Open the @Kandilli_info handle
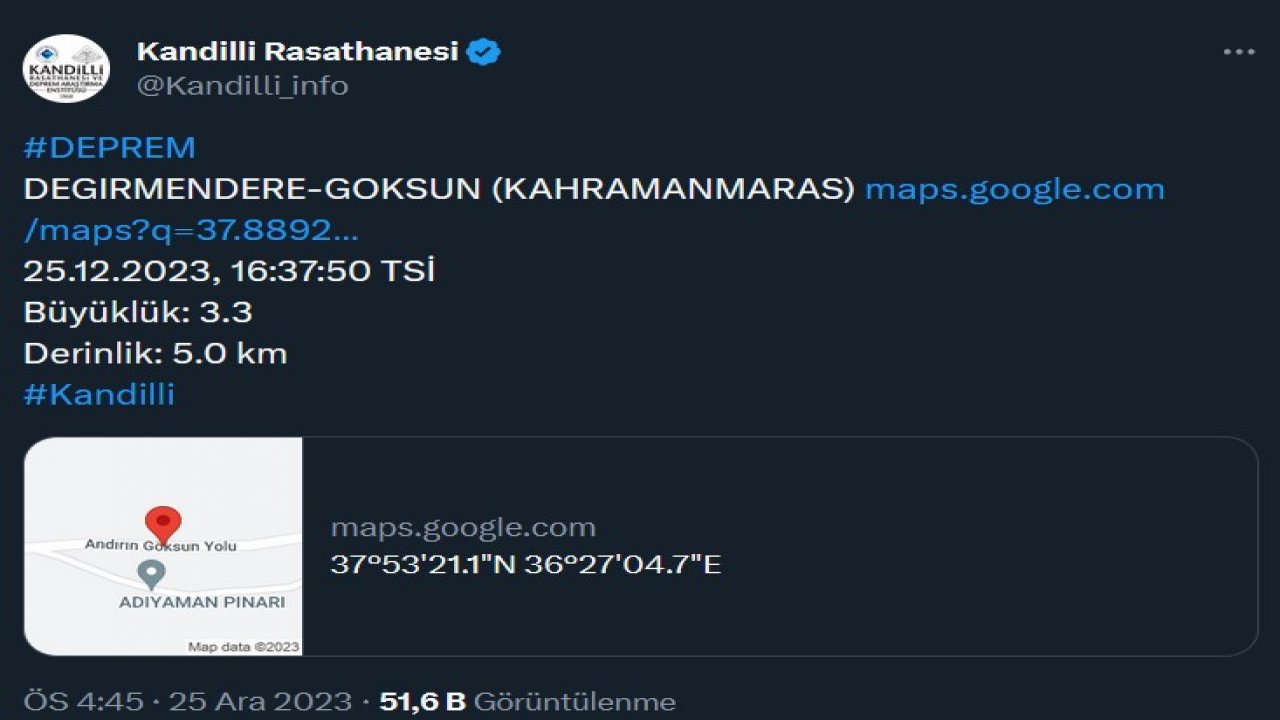The width and height of the screenshot is (1280, 720). (x=239, y=86)
